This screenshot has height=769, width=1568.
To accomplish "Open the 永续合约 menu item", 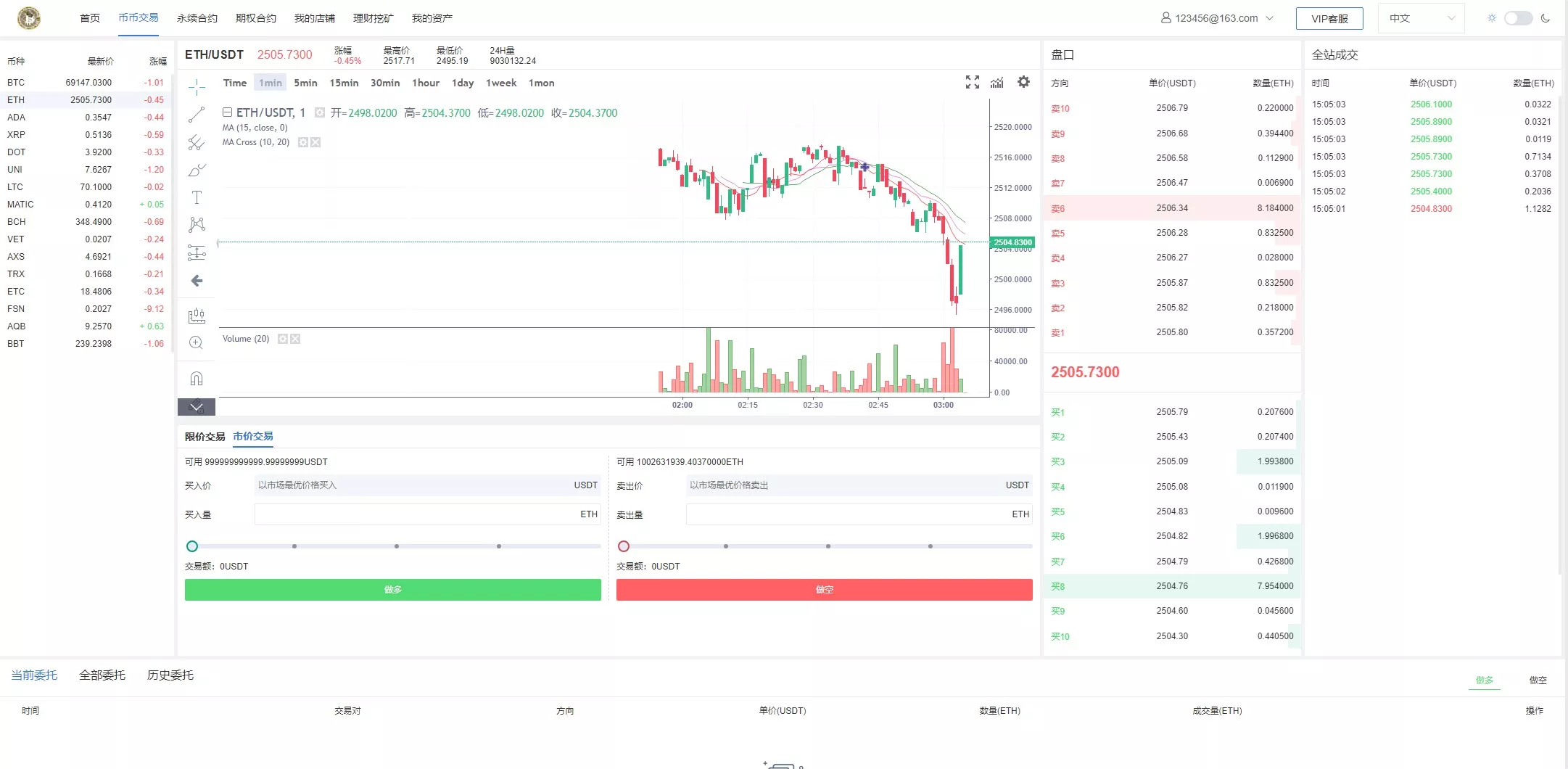I will point(197,18).
